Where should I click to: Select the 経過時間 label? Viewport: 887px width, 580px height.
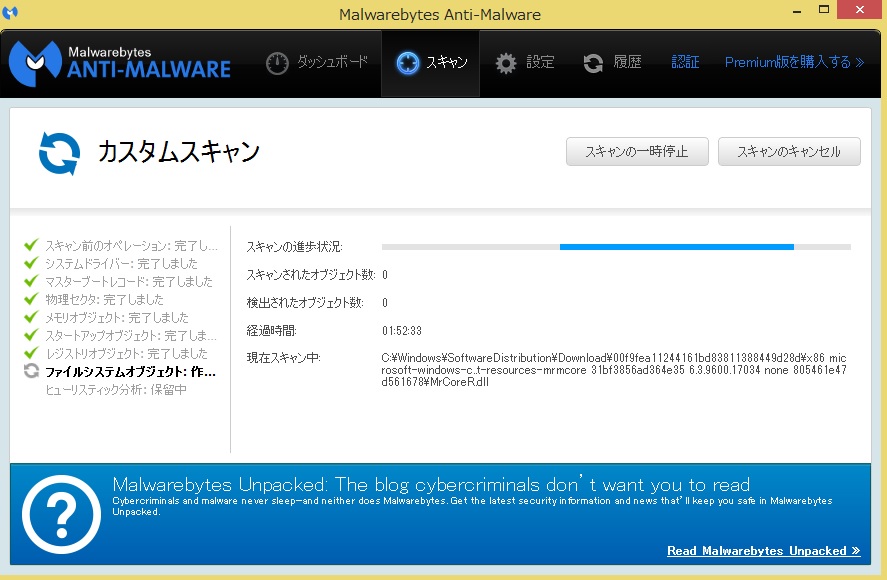272,330
